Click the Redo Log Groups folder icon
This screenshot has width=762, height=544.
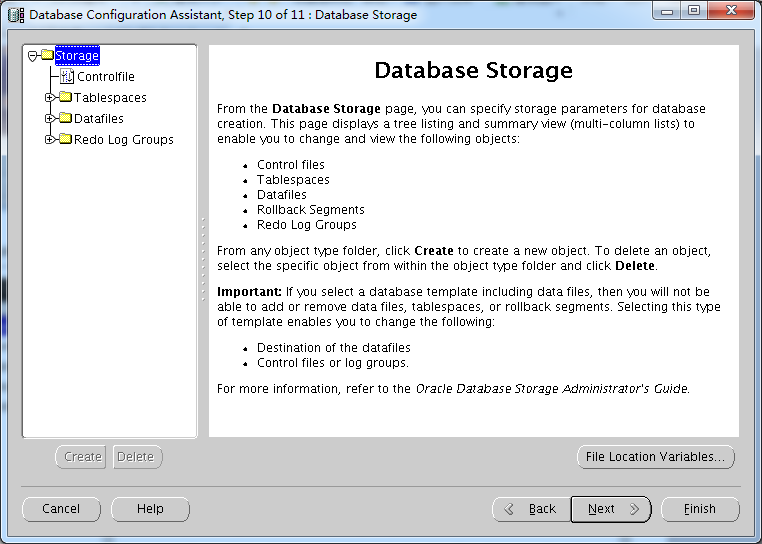(x=66, y=139)
